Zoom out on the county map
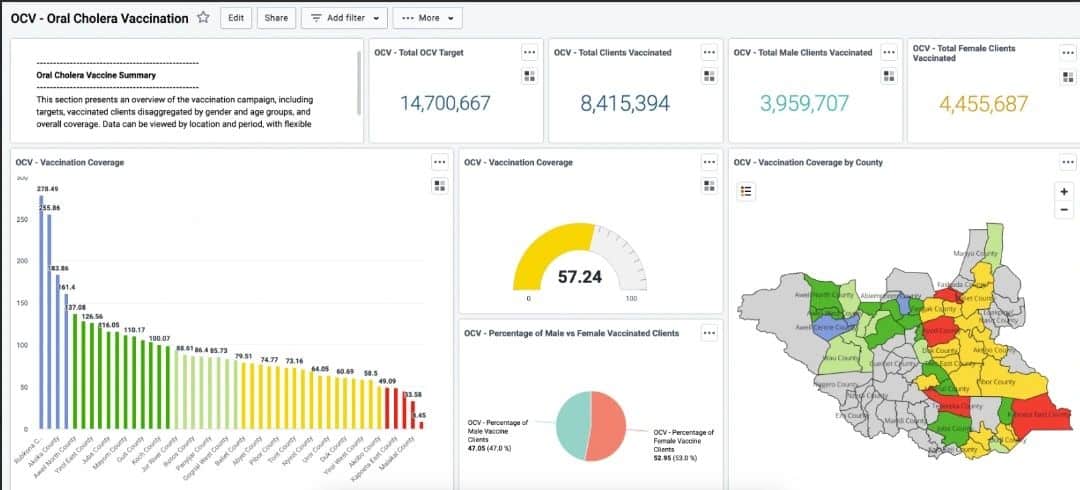The image size is (1080, 490). point(1064,210)
